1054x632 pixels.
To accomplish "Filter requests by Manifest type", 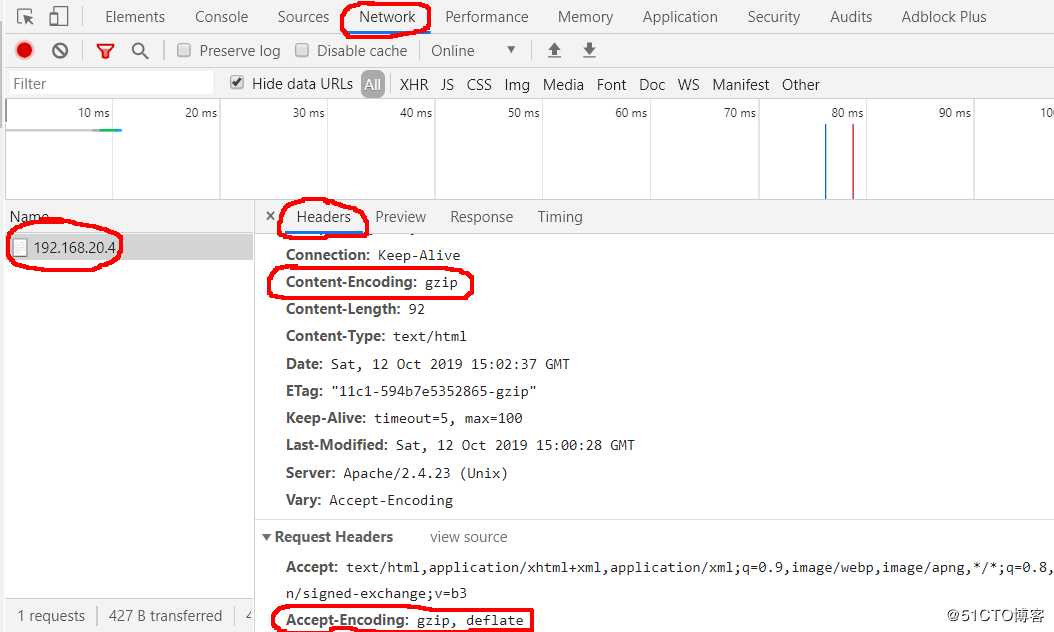I will click(741, 84).
